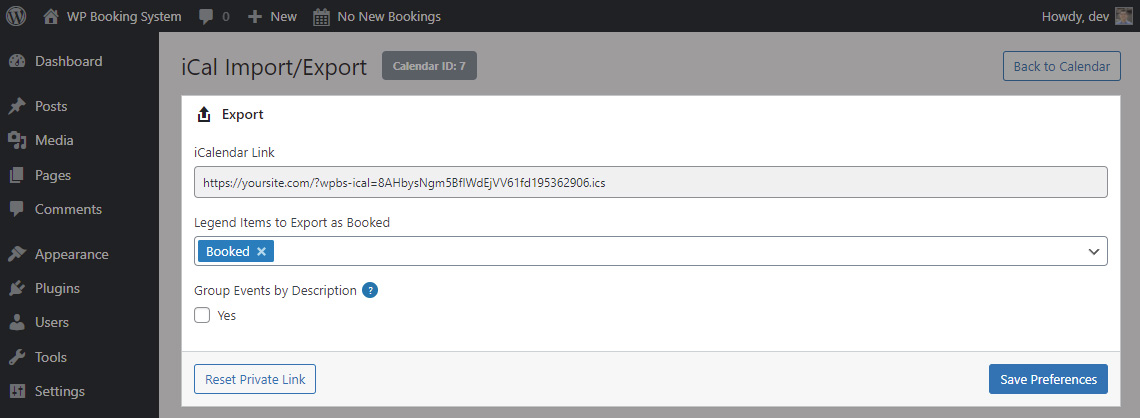
Task: Remove the Booked legend tag
Action: click(x=261, y=252)
